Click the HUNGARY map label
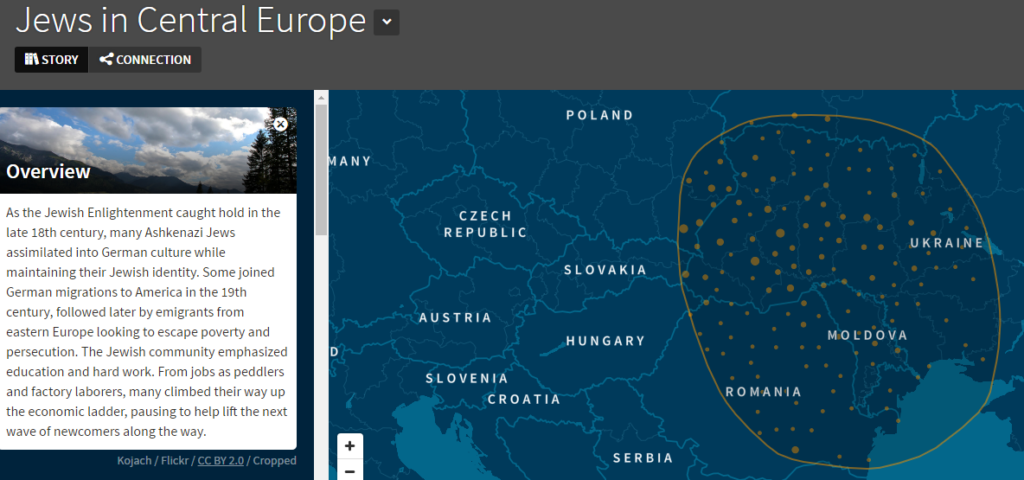The image size is (1024, 480). tap(605, 341)
